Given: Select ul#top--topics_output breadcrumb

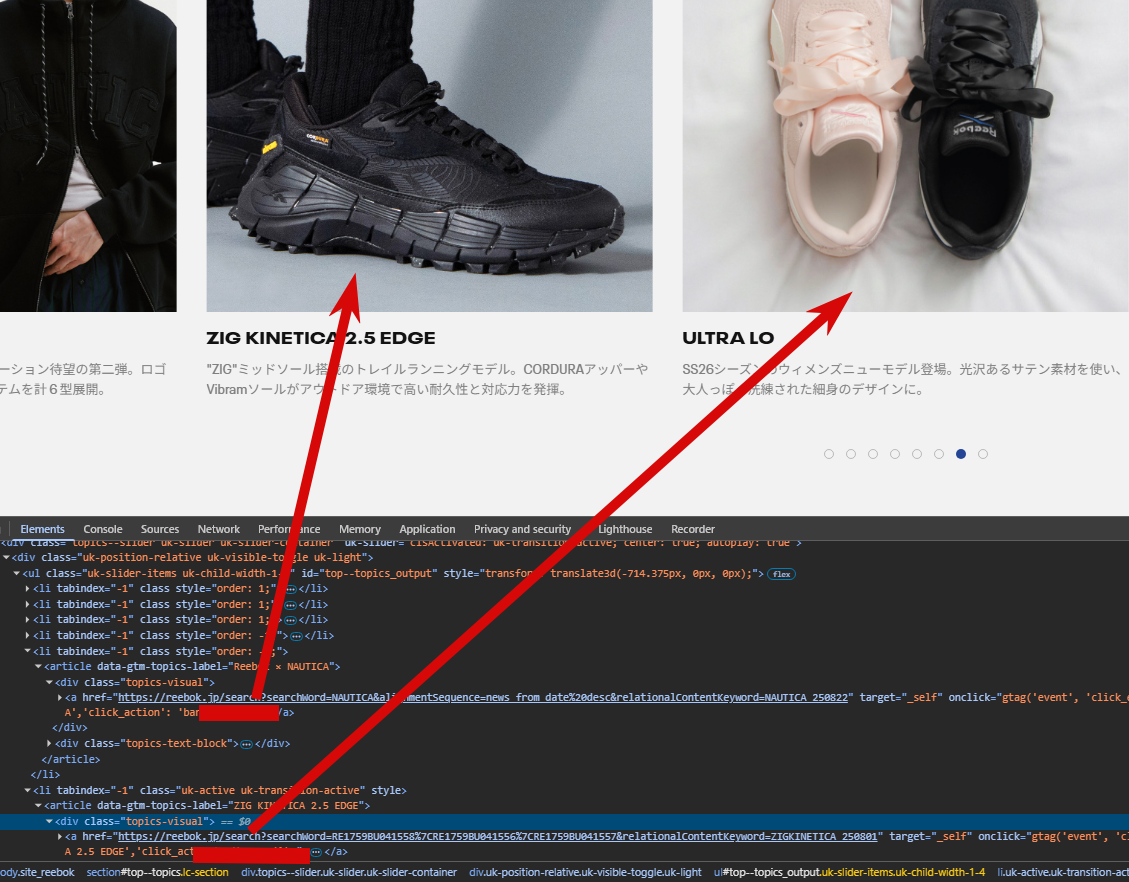Looking at the screenshot, I should [x=850, y=872].
